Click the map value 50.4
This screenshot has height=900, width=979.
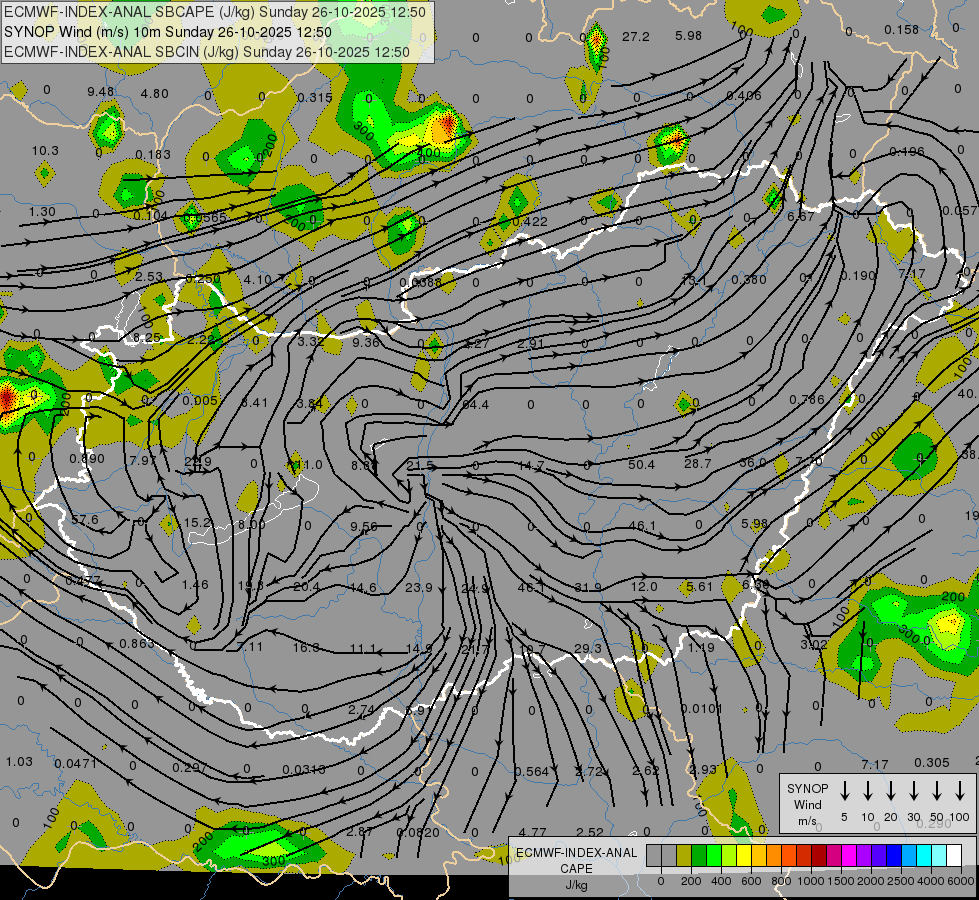641,464
